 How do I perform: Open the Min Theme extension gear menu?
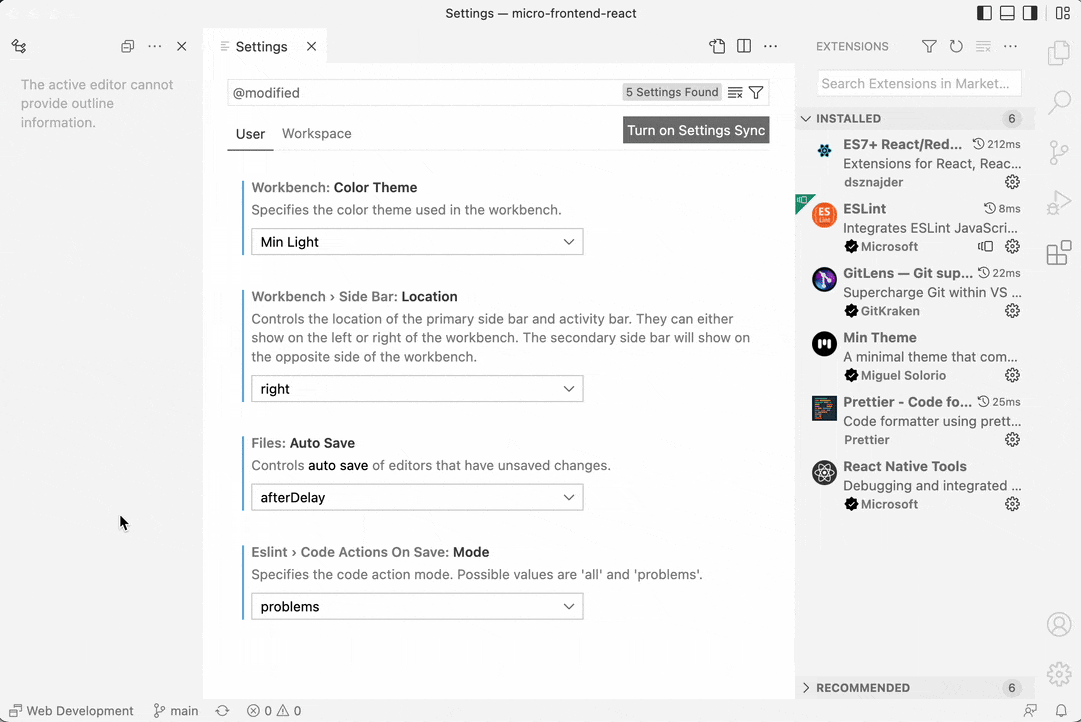click(x=1012, y=375)
